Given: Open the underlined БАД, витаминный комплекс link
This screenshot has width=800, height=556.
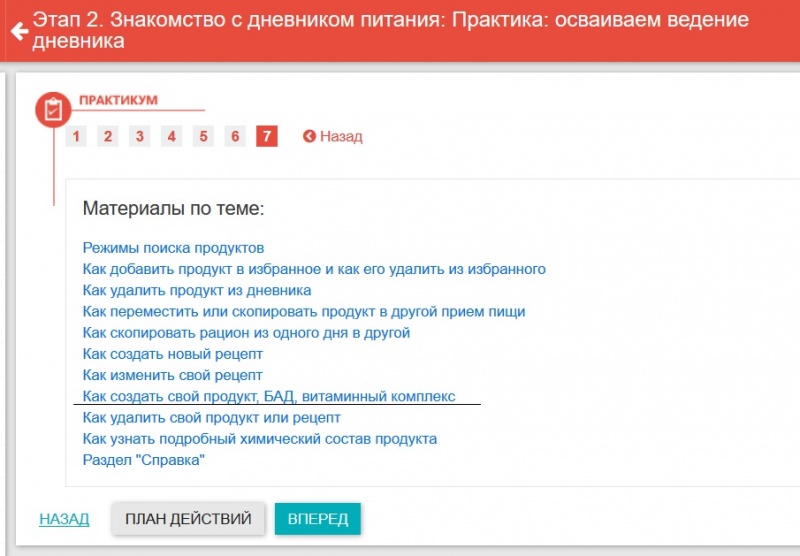Looking at the screenshot, I should [x=269, y=396].
